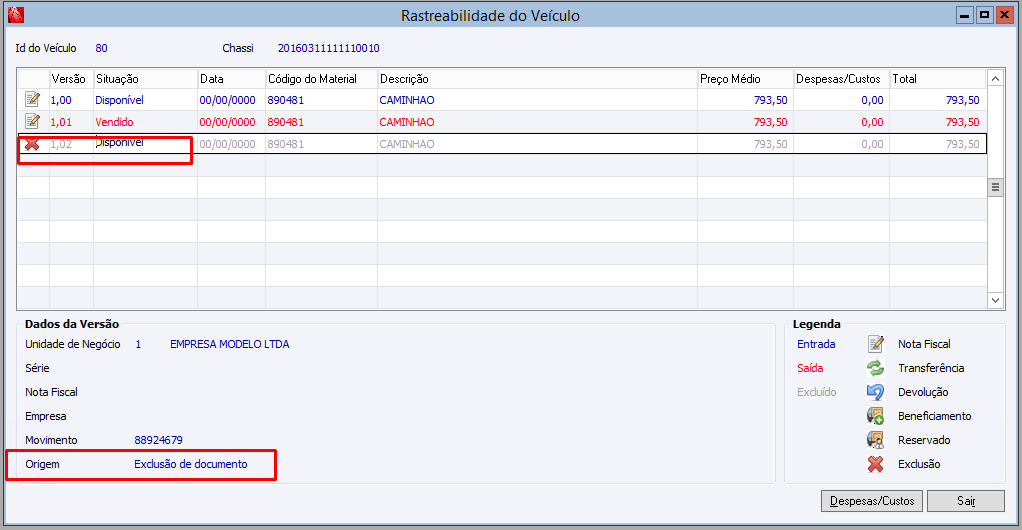
Task: Click the Exclusão red X legend icon
Action: [875, 464]
